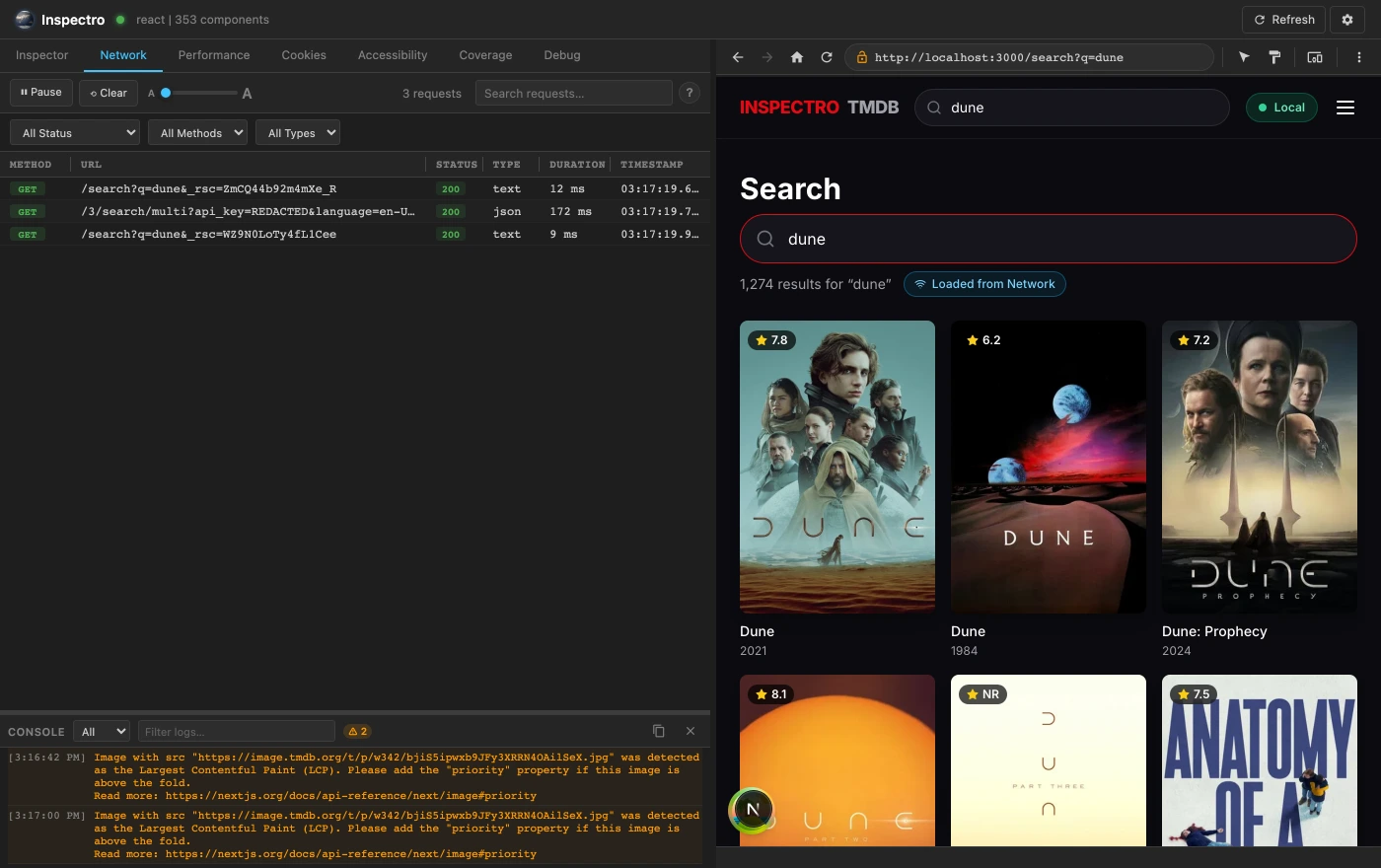This screenshot has width=1381, height=868.
Task: Select the Network tab
Action: tap(123, 55)
